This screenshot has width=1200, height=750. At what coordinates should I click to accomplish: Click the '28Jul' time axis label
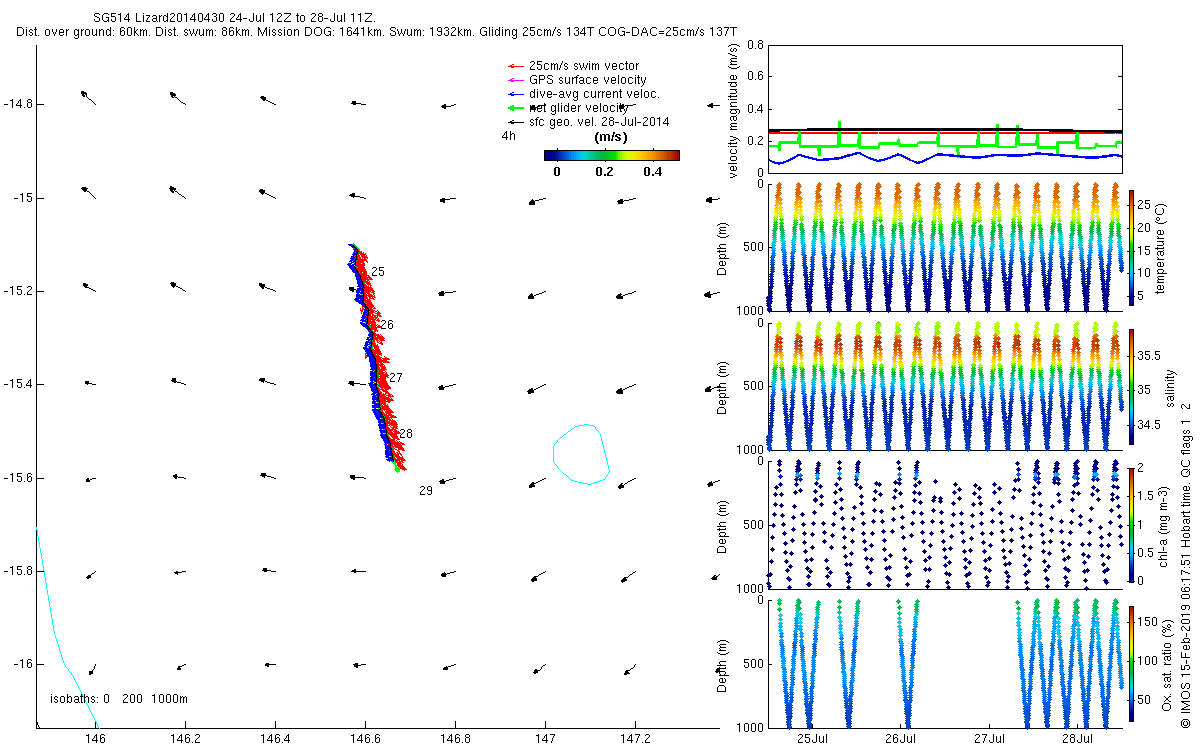[1078, 738]
